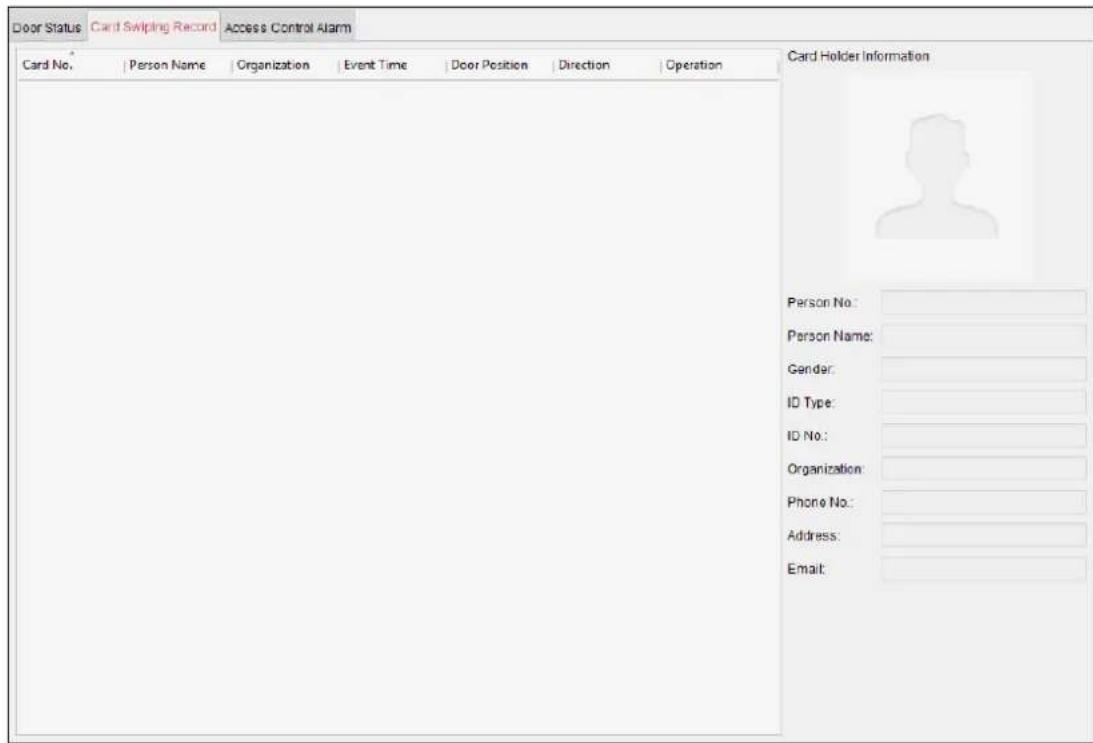Sort by the Organization column header
The height and width of the screenshot is (743, 1093).
[x=284, y=65]
